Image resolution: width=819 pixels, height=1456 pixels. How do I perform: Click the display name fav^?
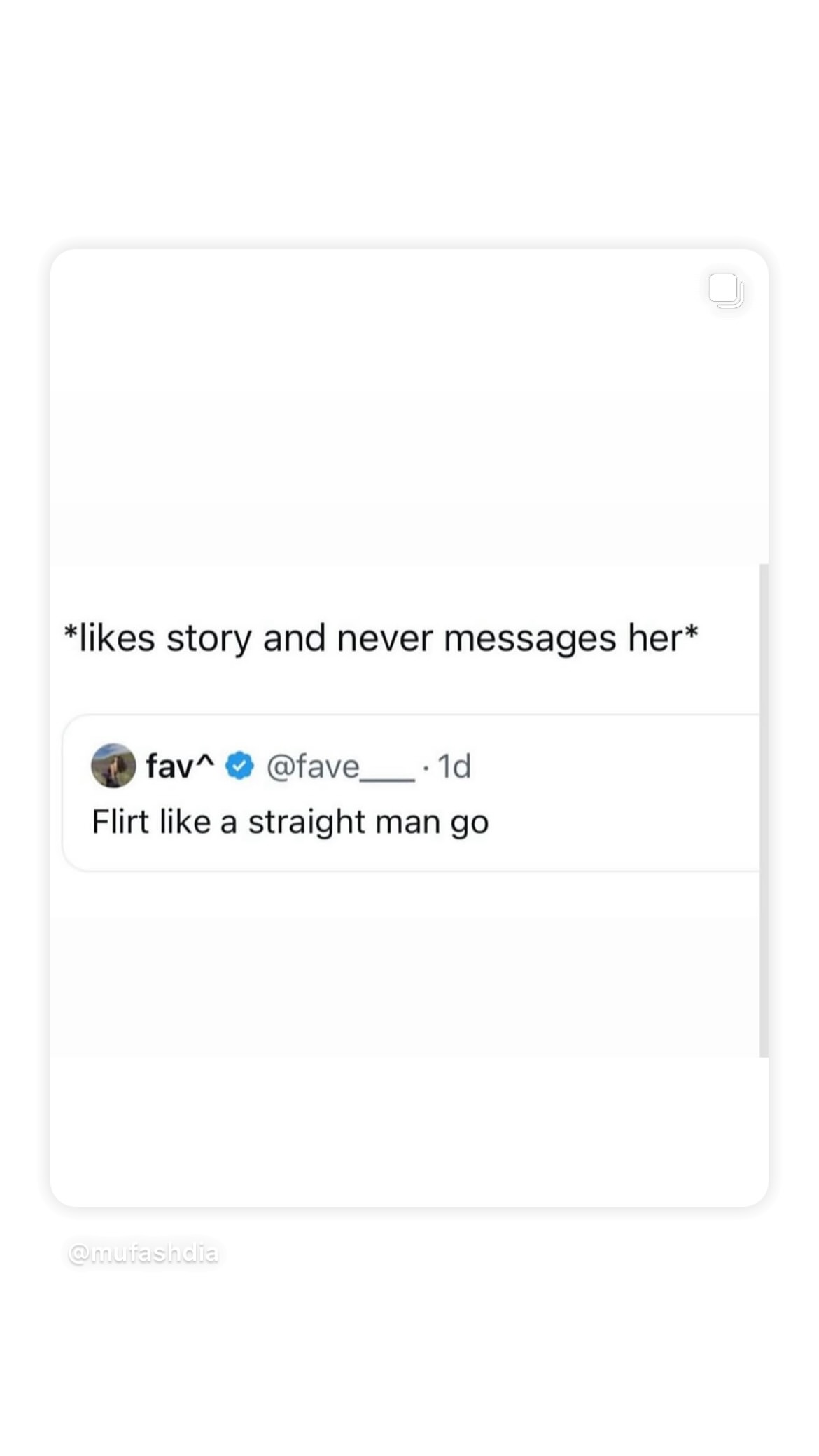(x=180, y=766)
